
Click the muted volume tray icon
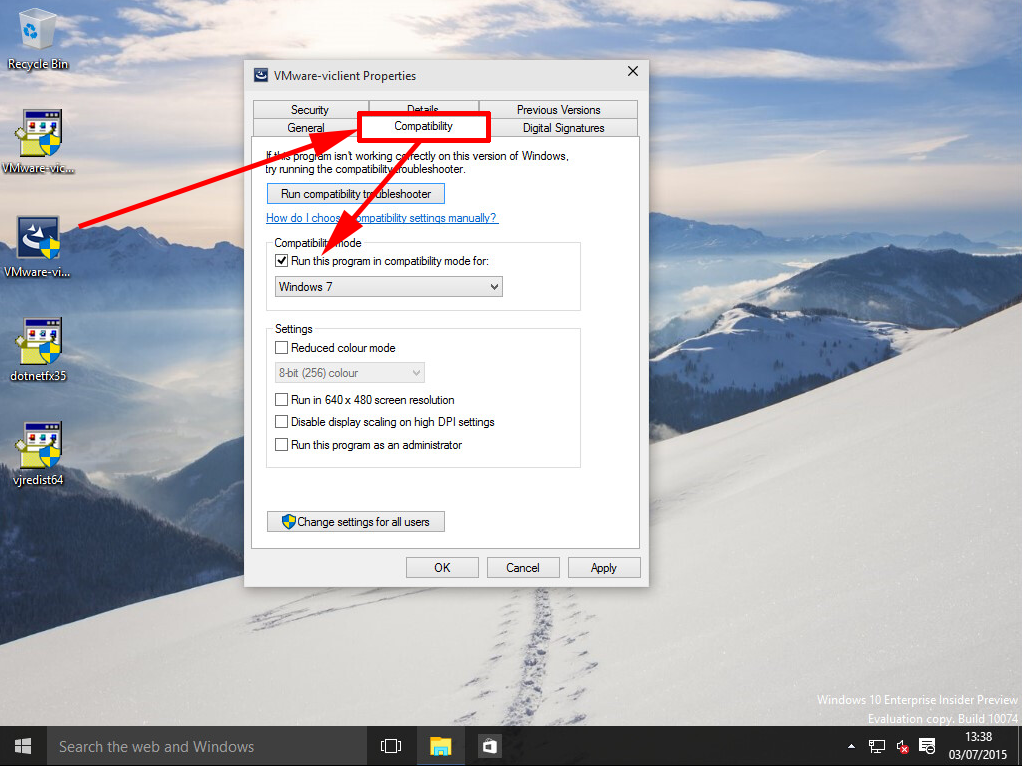[x=902, y=746]
